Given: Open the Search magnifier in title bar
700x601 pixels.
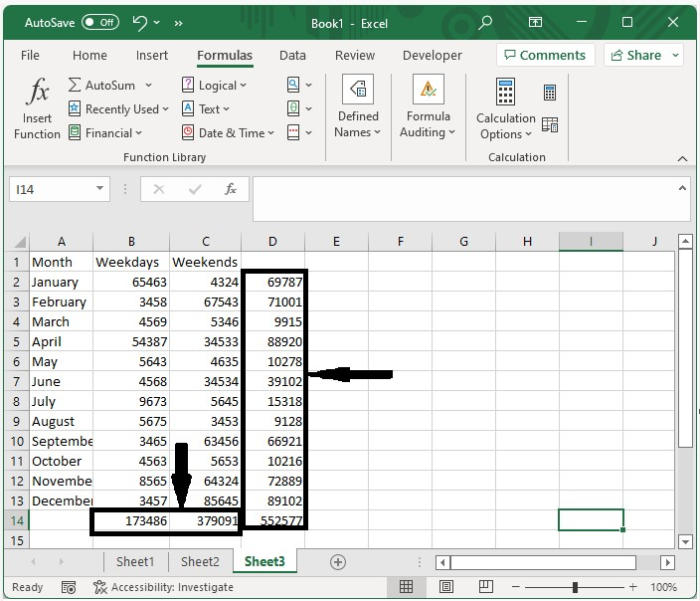Looking at the screenshot, I should [x=485, y=22].
